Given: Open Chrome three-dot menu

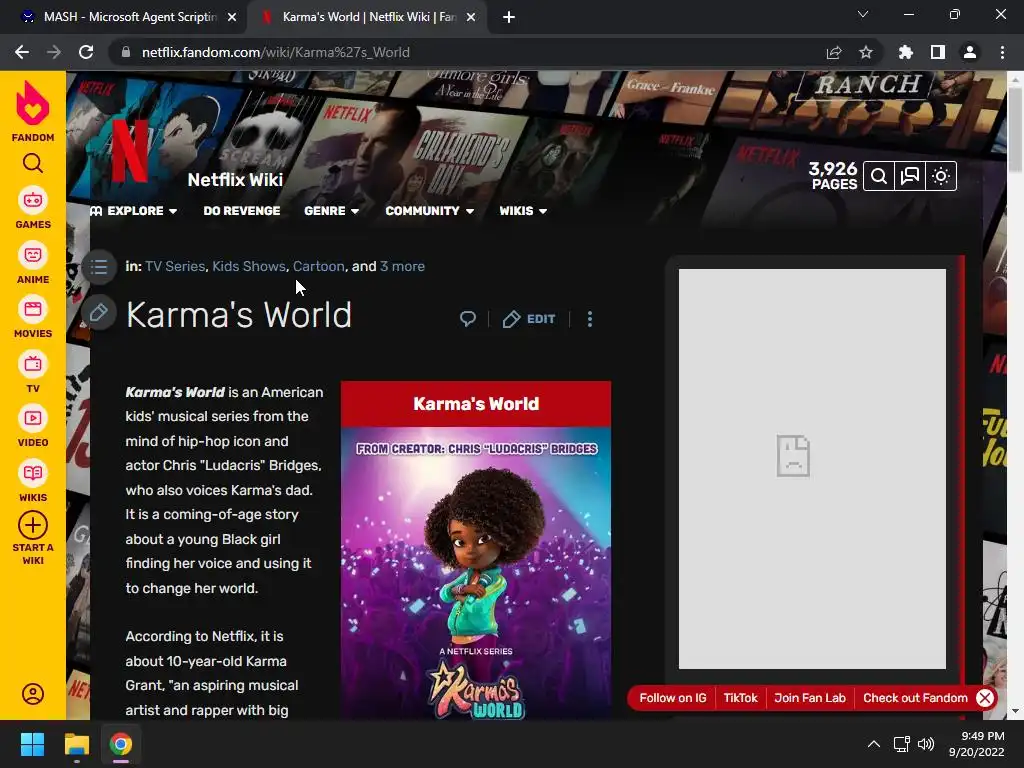Looking at the screenshot, I should coord(1002,52).
